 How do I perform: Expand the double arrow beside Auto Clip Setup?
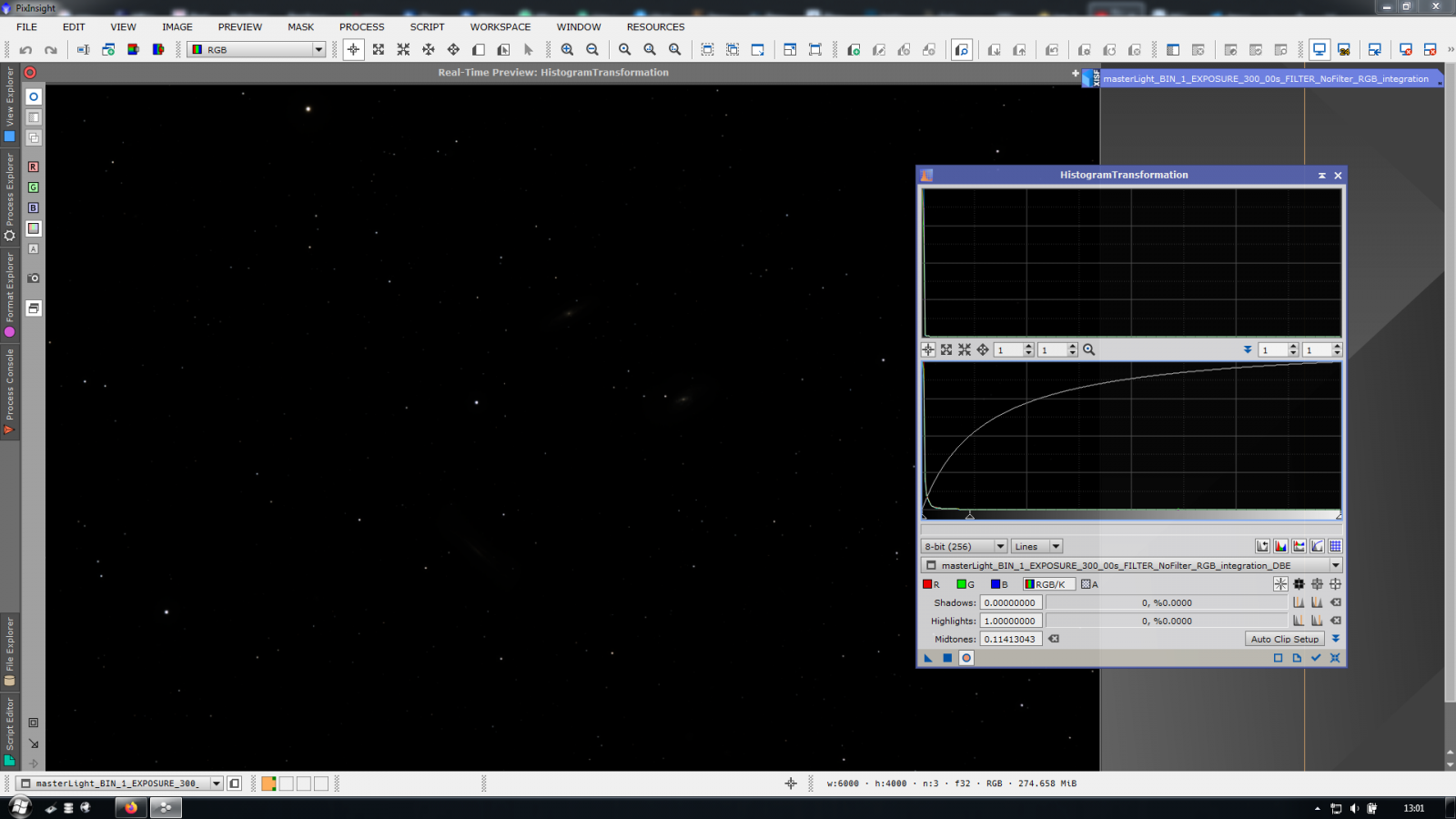(x=1335, y=639)
